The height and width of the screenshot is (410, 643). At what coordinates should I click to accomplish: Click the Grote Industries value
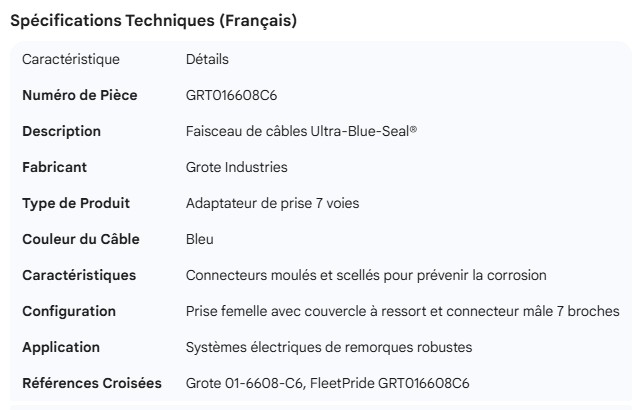[x=236, y=167]
